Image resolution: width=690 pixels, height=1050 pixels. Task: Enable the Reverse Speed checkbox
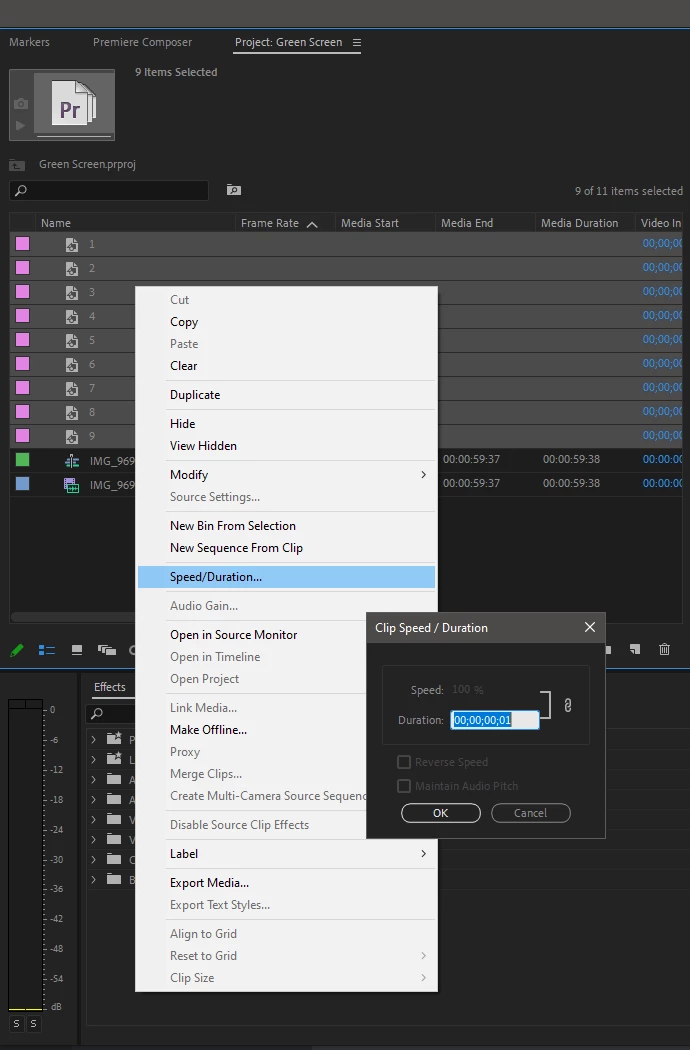[x=404, y=762]
